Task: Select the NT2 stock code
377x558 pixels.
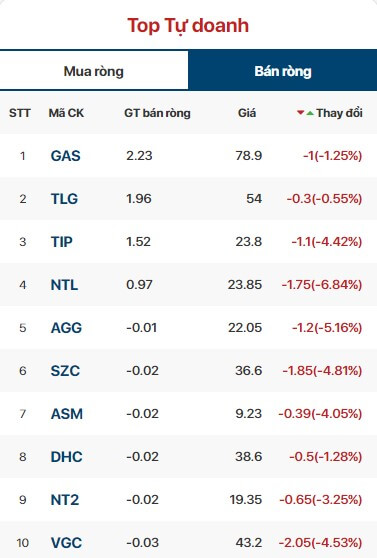Action: 65,500
